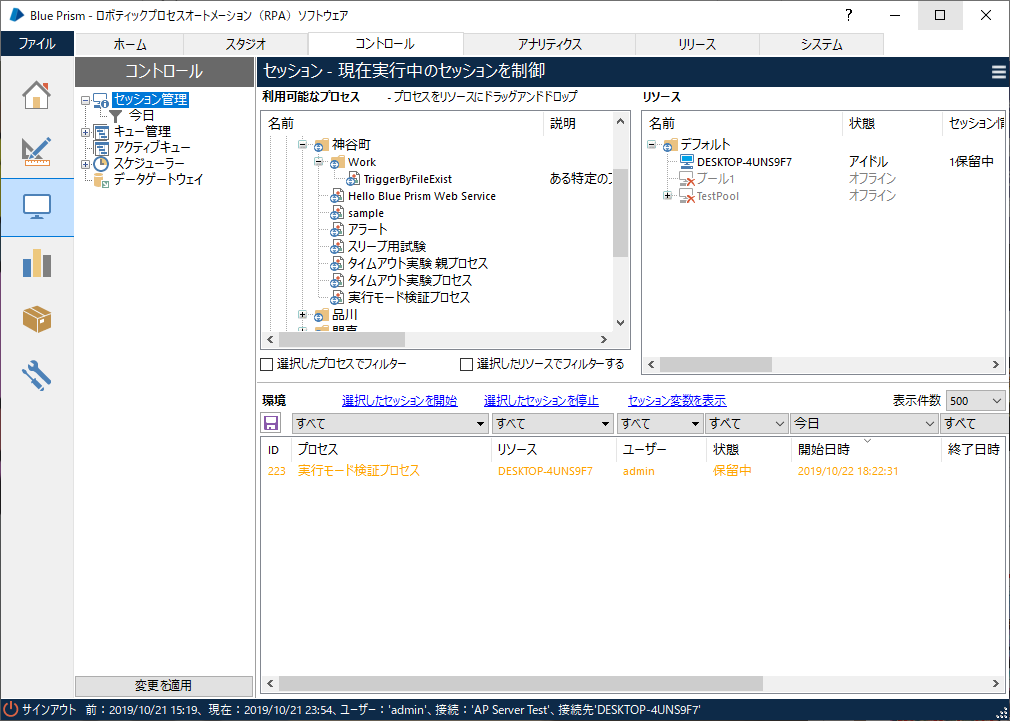Open the process filter すべて dropdown

390,423
